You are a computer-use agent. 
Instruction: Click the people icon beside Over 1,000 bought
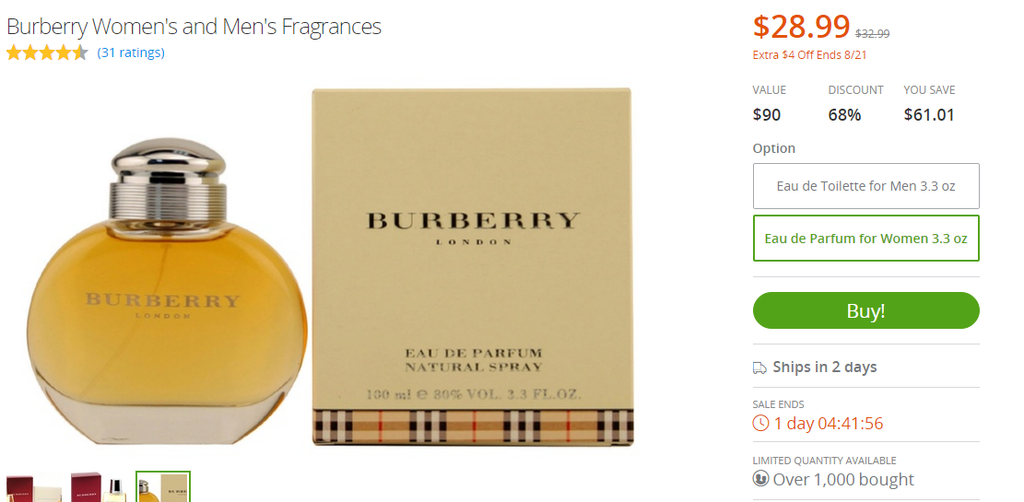(760, 479)
